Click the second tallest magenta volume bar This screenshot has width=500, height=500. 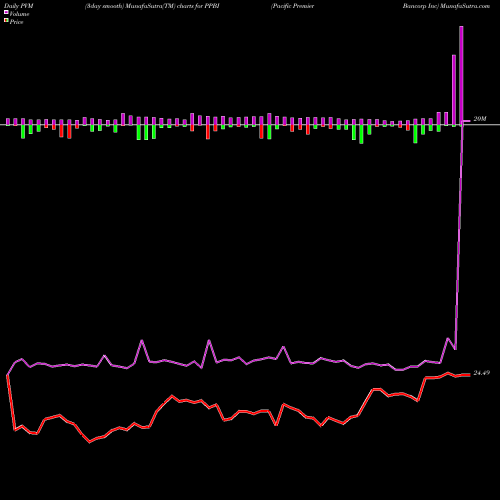454,90
